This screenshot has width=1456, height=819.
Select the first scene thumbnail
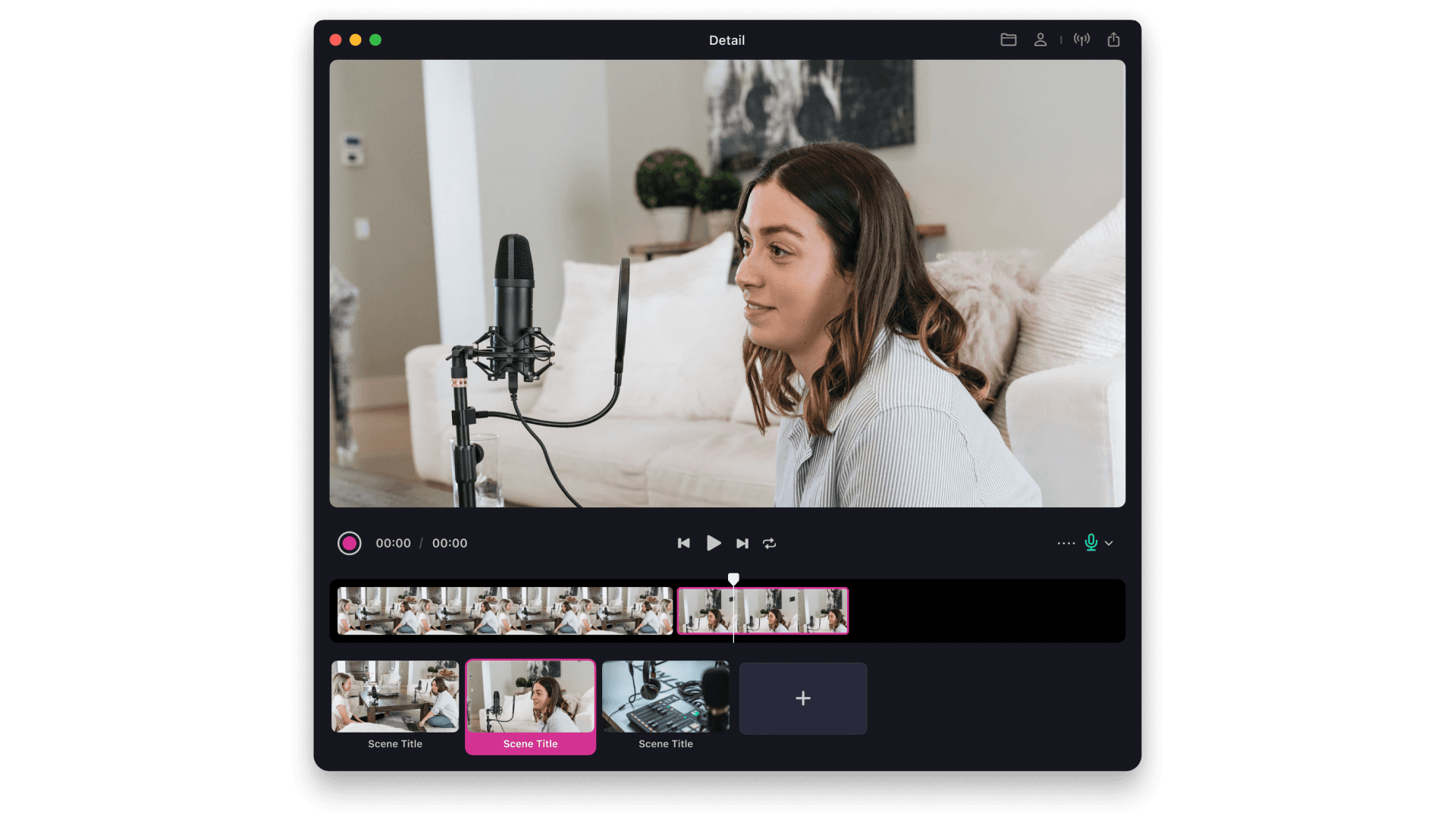tap(395, 696)
